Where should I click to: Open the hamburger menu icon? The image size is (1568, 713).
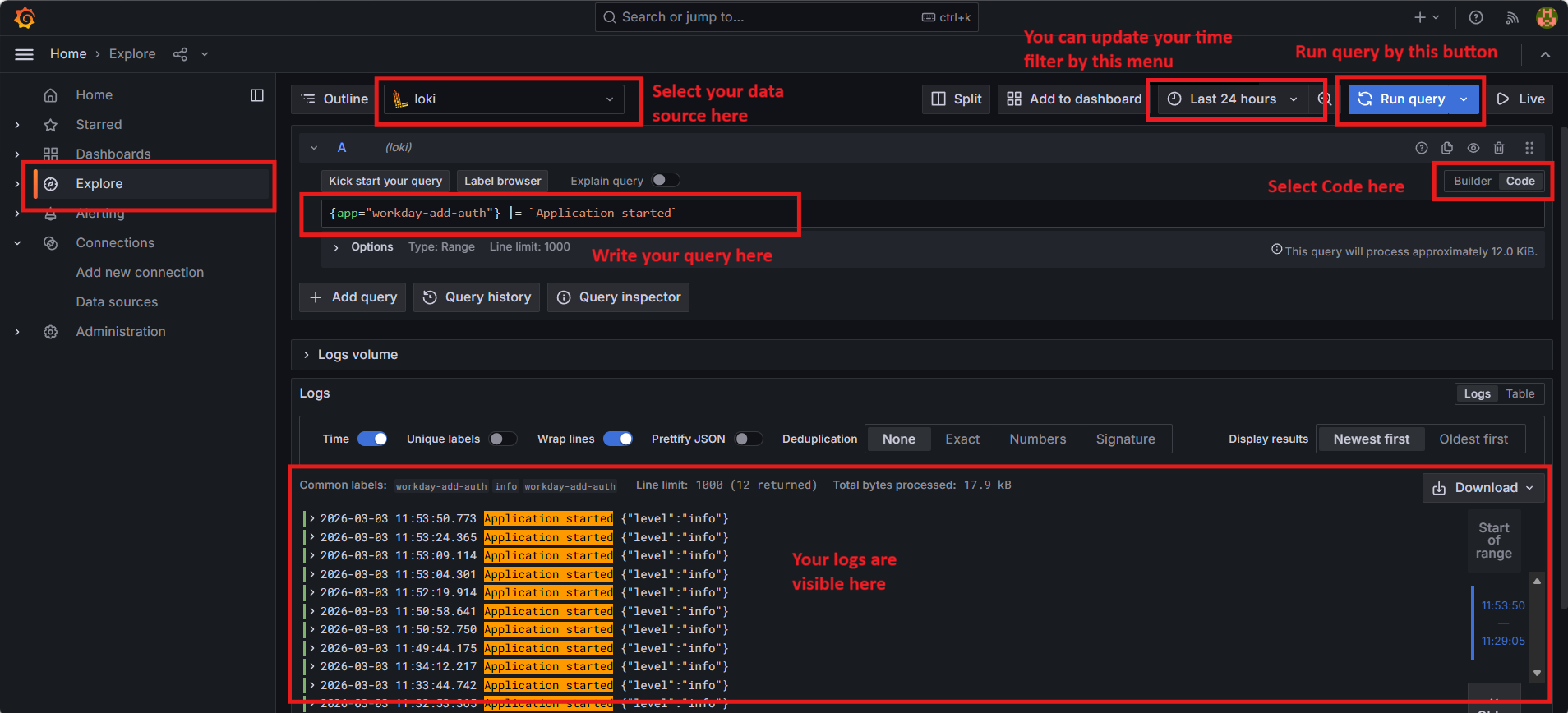pyautogui.click(x=25, y=54)
